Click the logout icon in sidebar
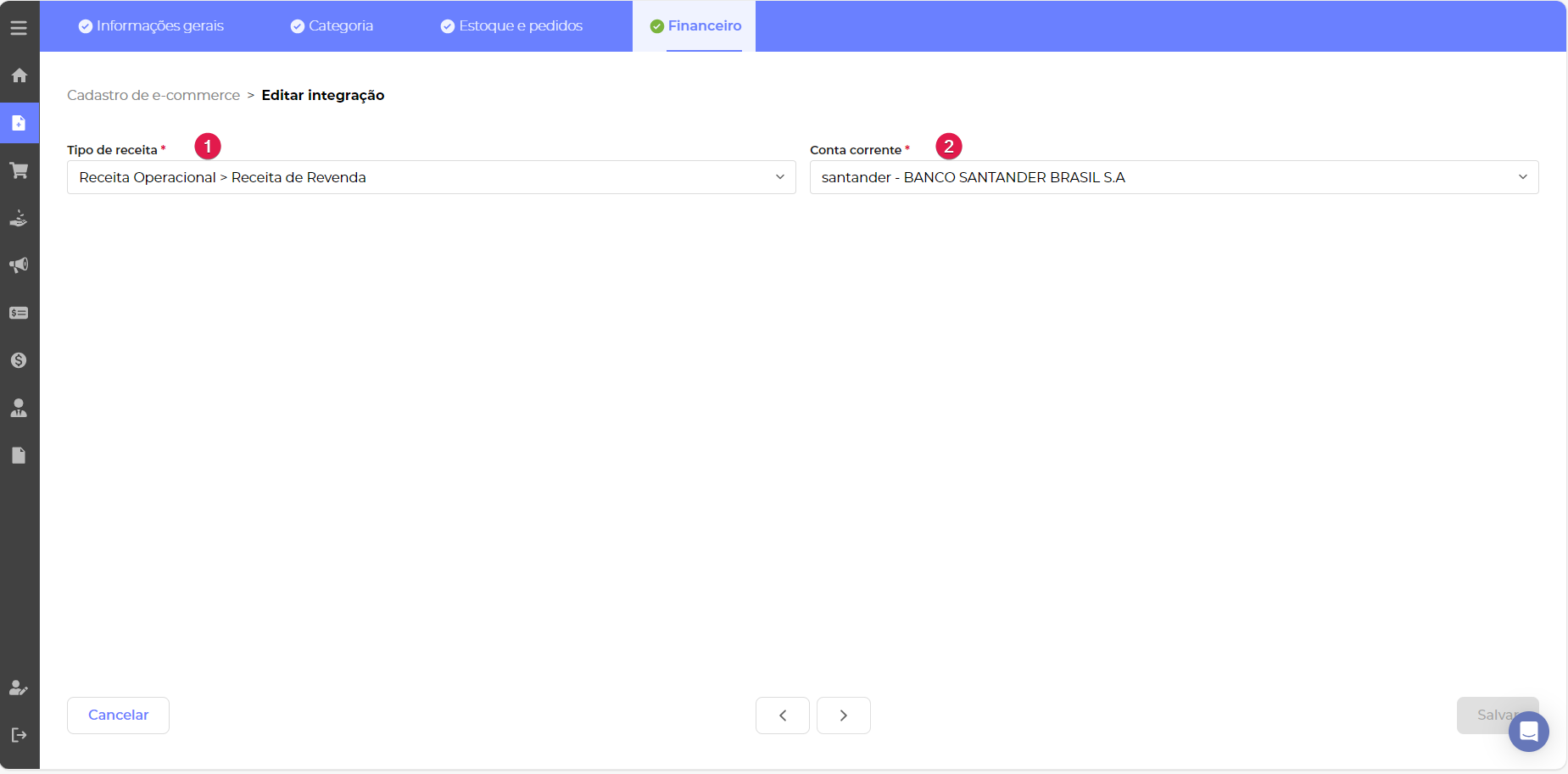The height and width of the screenshot is (774, 1568). [x=19, y=735]
